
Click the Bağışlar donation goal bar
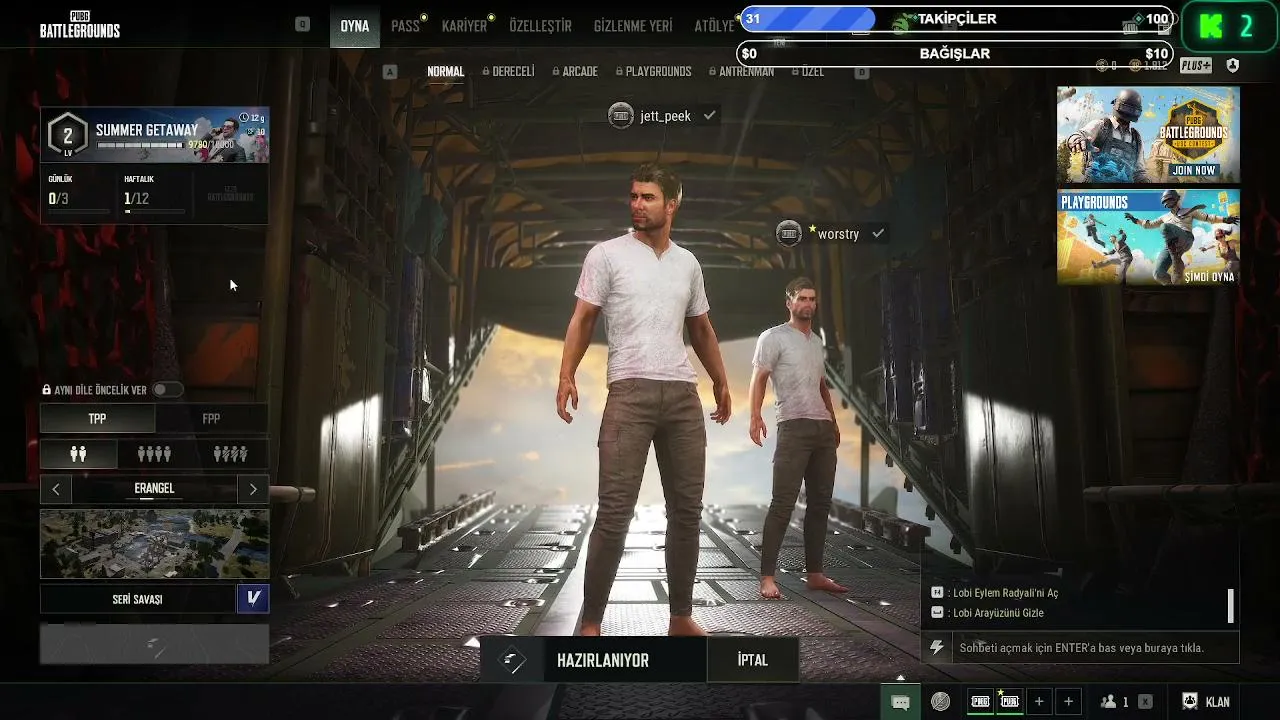tap(956, 54)
